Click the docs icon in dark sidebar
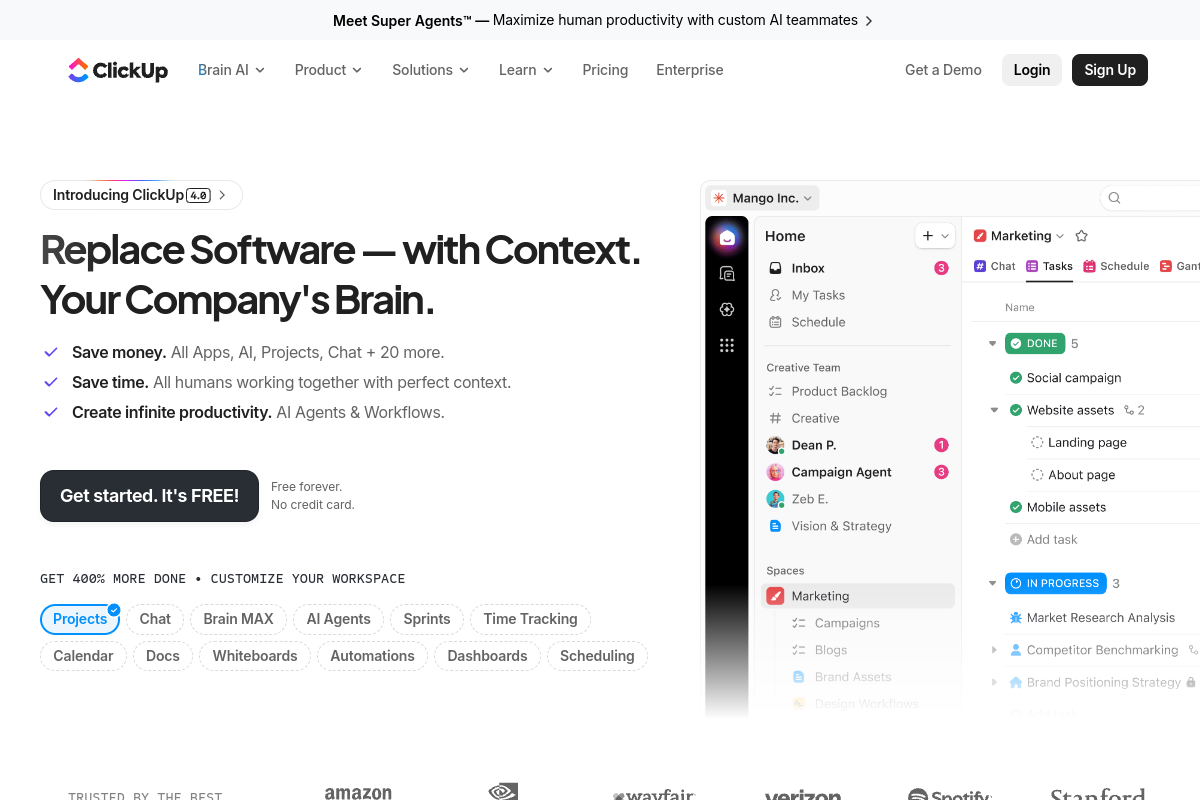The height and width of the screenshot is (800, 1200). (727, 273)
